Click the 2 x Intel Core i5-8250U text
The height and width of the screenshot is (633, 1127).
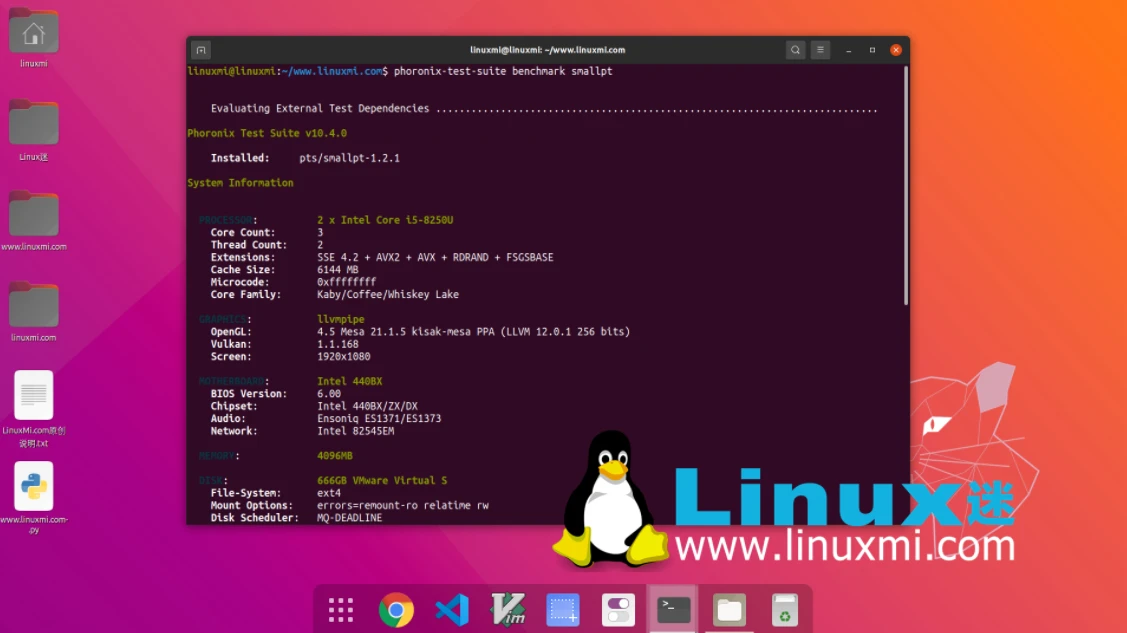pyautogui.click(x=385, y=220)
